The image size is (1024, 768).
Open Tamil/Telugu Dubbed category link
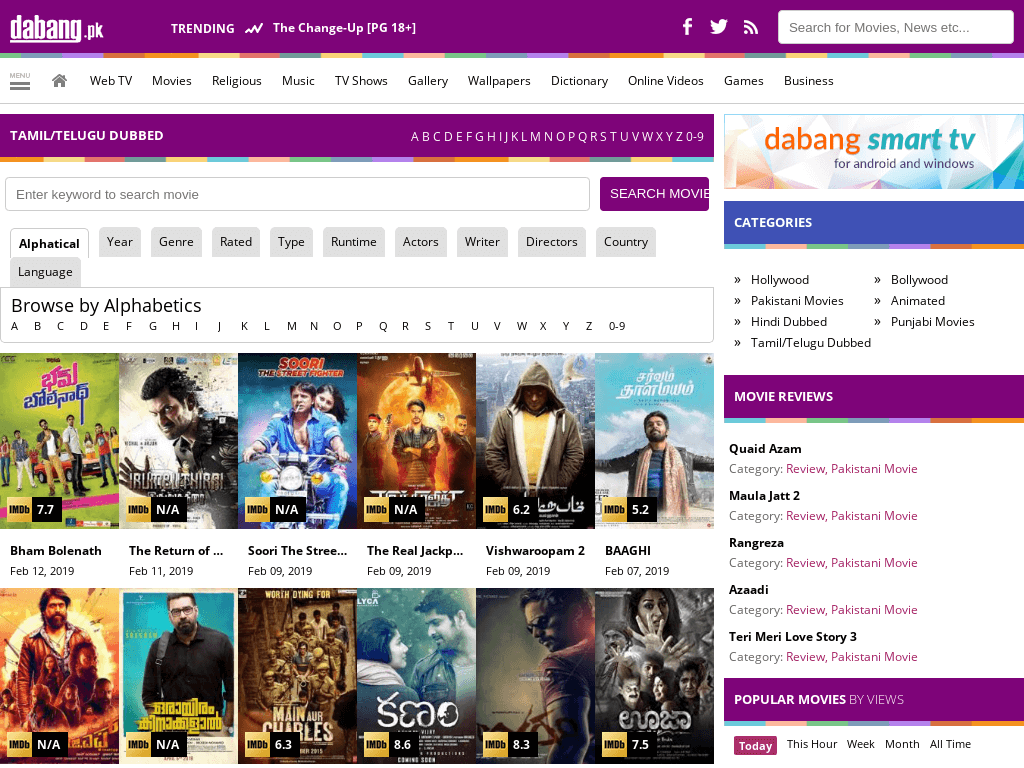810,342
